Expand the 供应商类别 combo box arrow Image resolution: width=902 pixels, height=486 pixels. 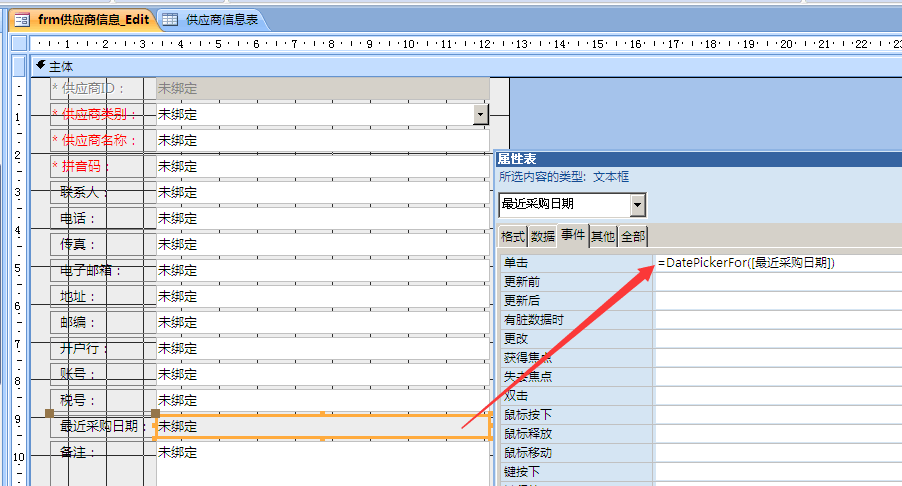(x=481, y=114)
